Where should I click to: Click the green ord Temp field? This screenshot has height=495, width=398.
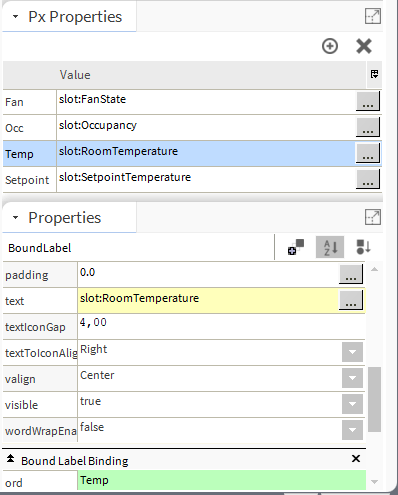pyautogui.click(x=222, y=480)
